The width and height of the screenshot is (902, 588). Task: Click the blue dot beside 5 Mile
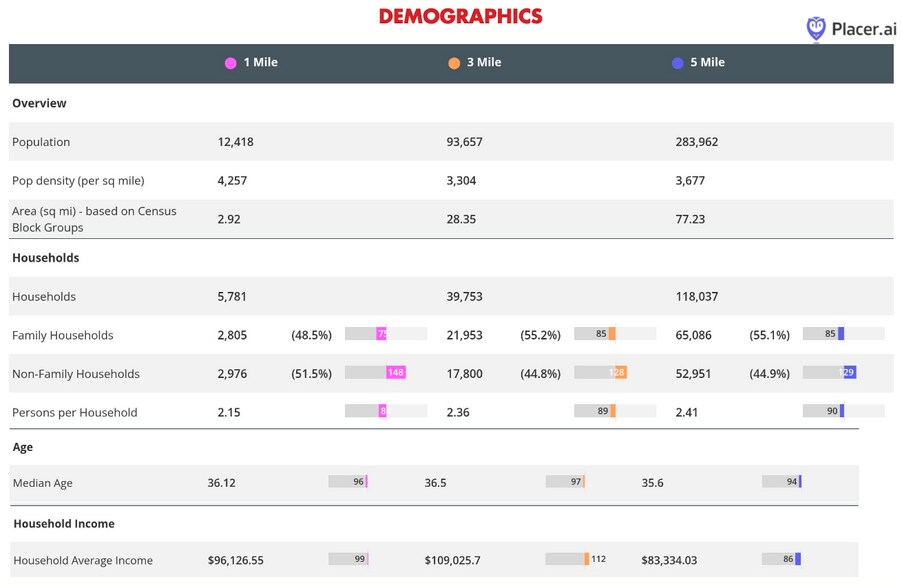[x=678, y=63]
